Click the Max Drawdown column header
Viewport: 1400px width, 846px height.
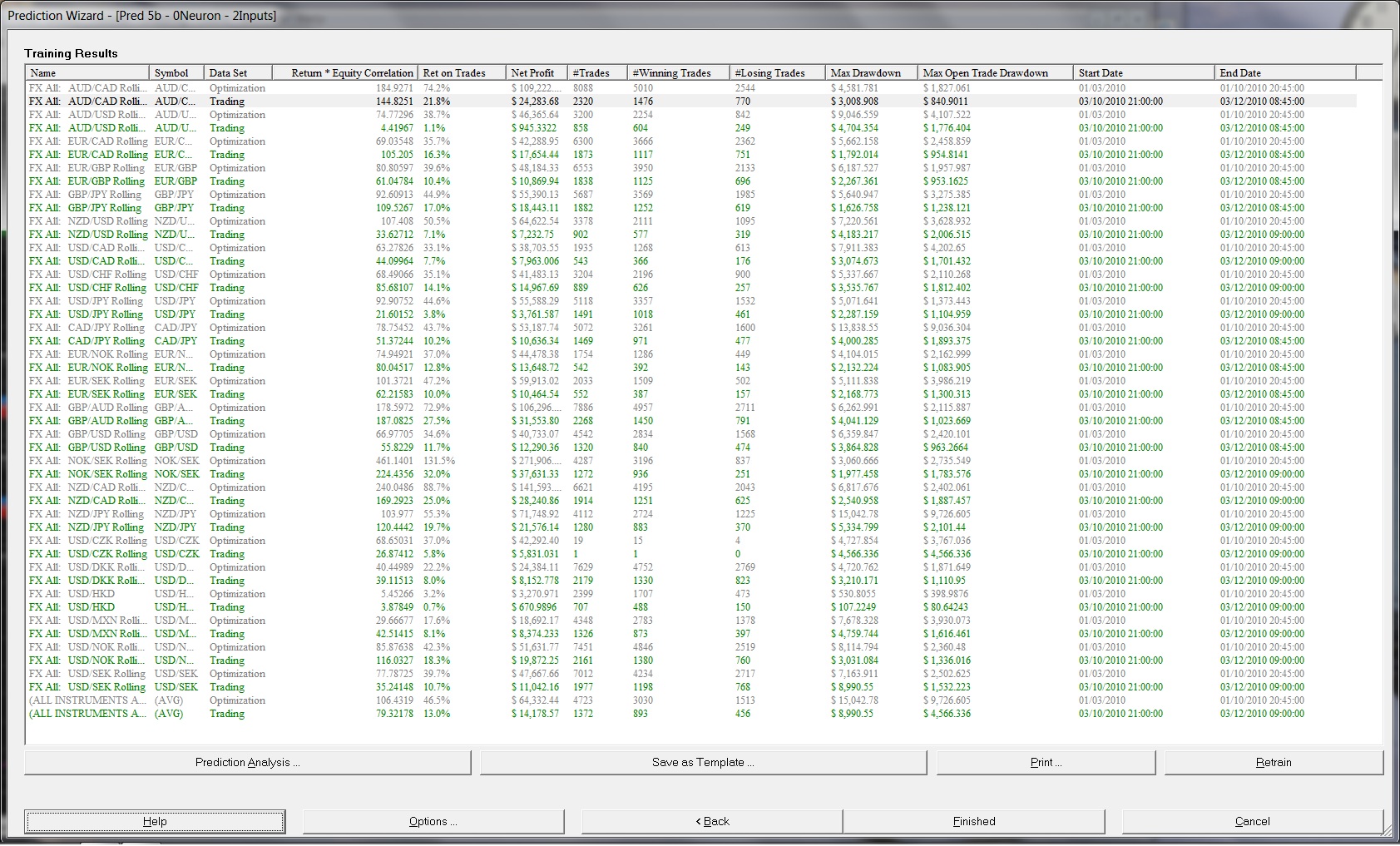click(872, 73)
